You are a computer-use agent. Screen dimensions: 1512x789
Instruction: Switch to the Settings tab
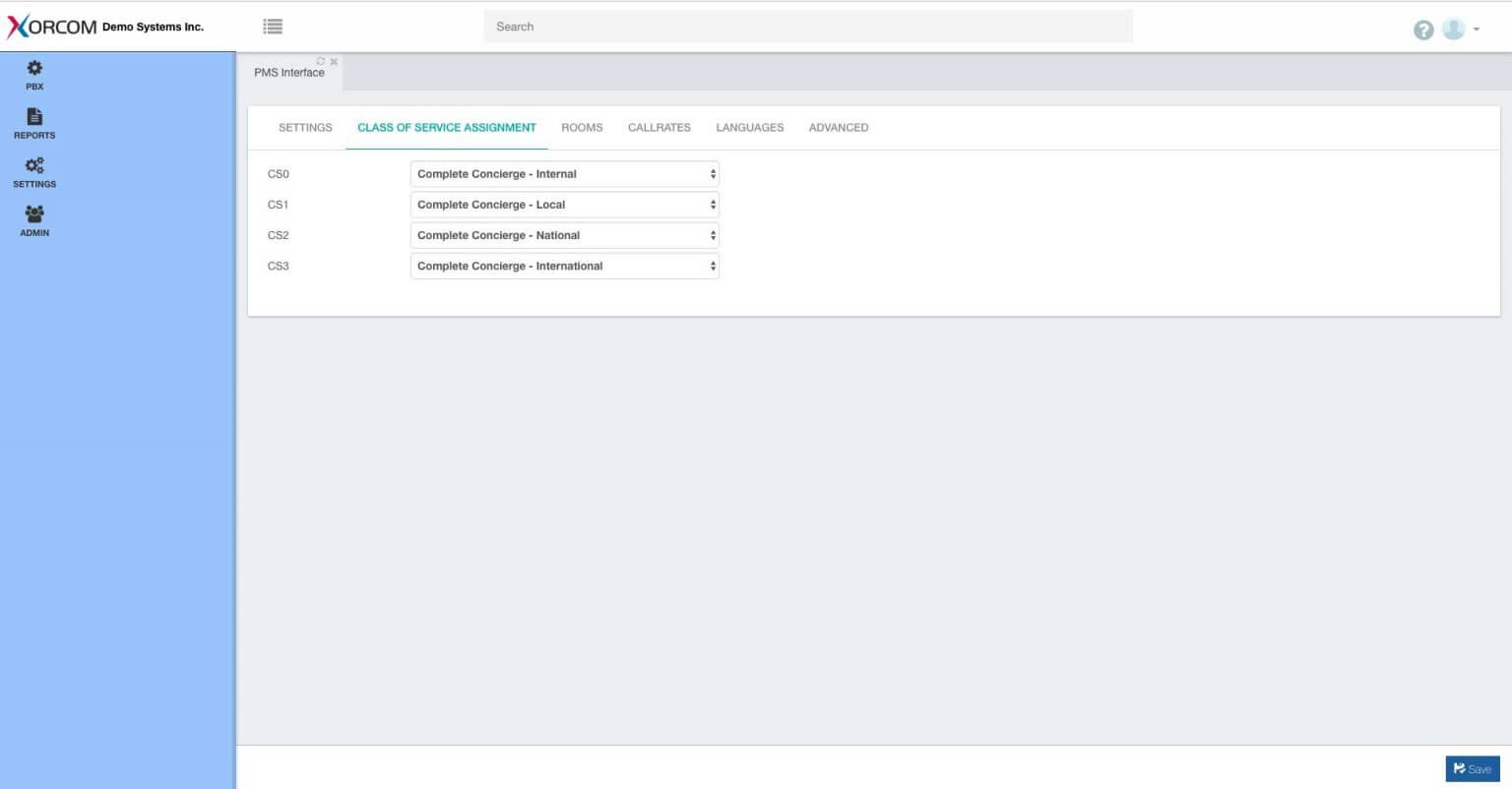coord(305,128)
